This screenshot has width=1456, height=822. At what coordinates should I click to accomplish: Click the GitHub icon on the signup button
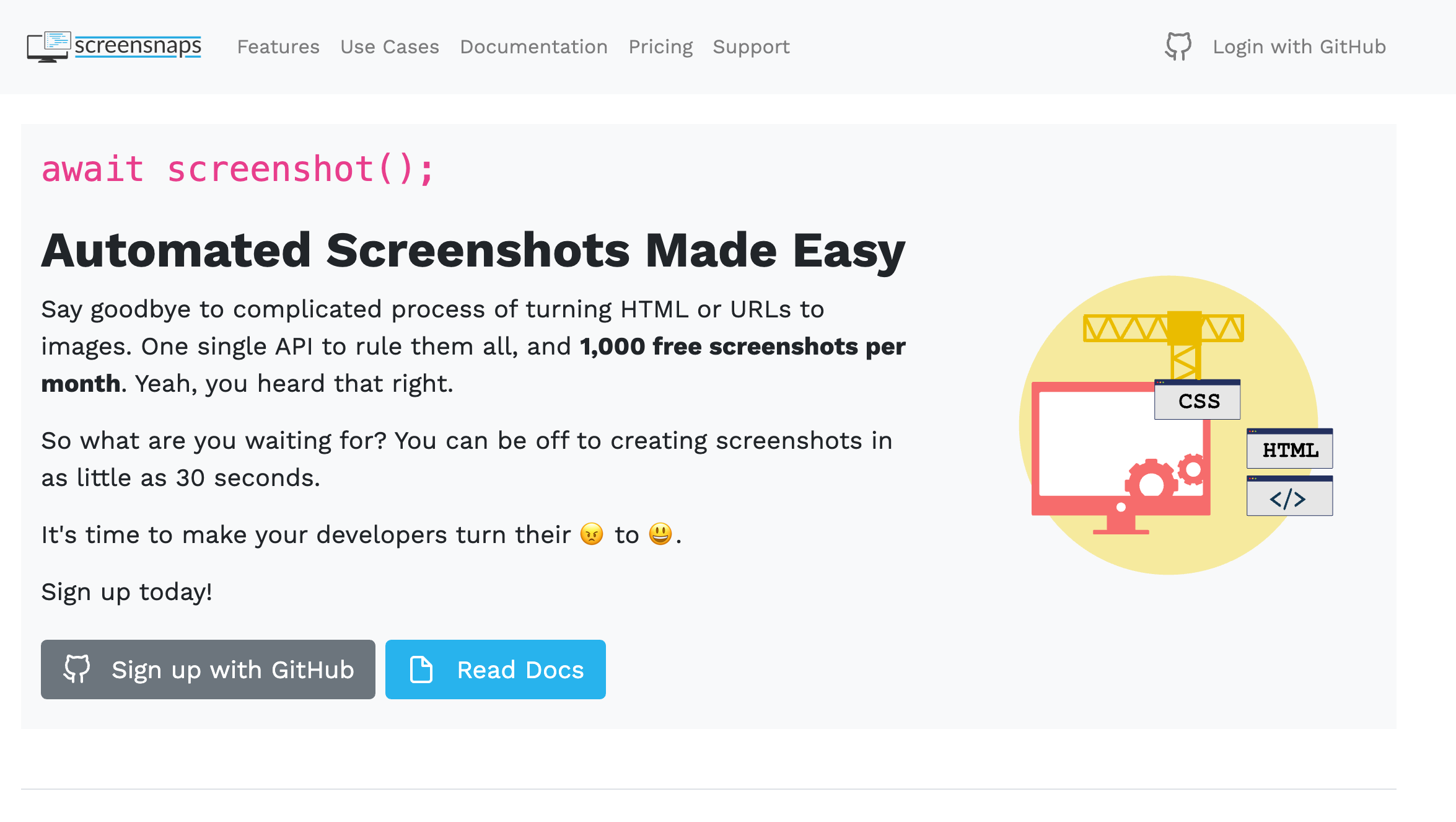[79, 669]
